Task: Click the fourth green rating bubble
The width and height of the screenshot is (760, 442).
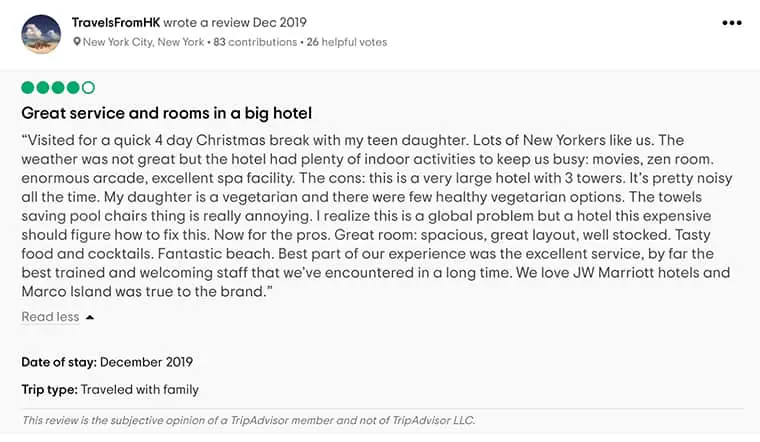Action: (x=73, y=88)
